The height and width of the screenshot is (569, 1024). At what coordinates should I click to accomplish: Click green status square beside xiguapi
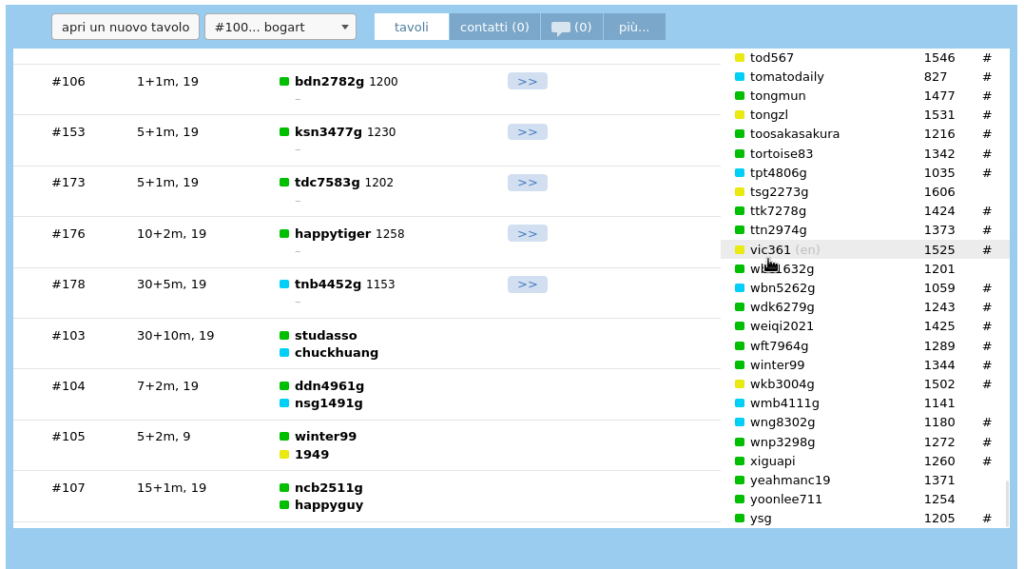[x=740, y=461]
